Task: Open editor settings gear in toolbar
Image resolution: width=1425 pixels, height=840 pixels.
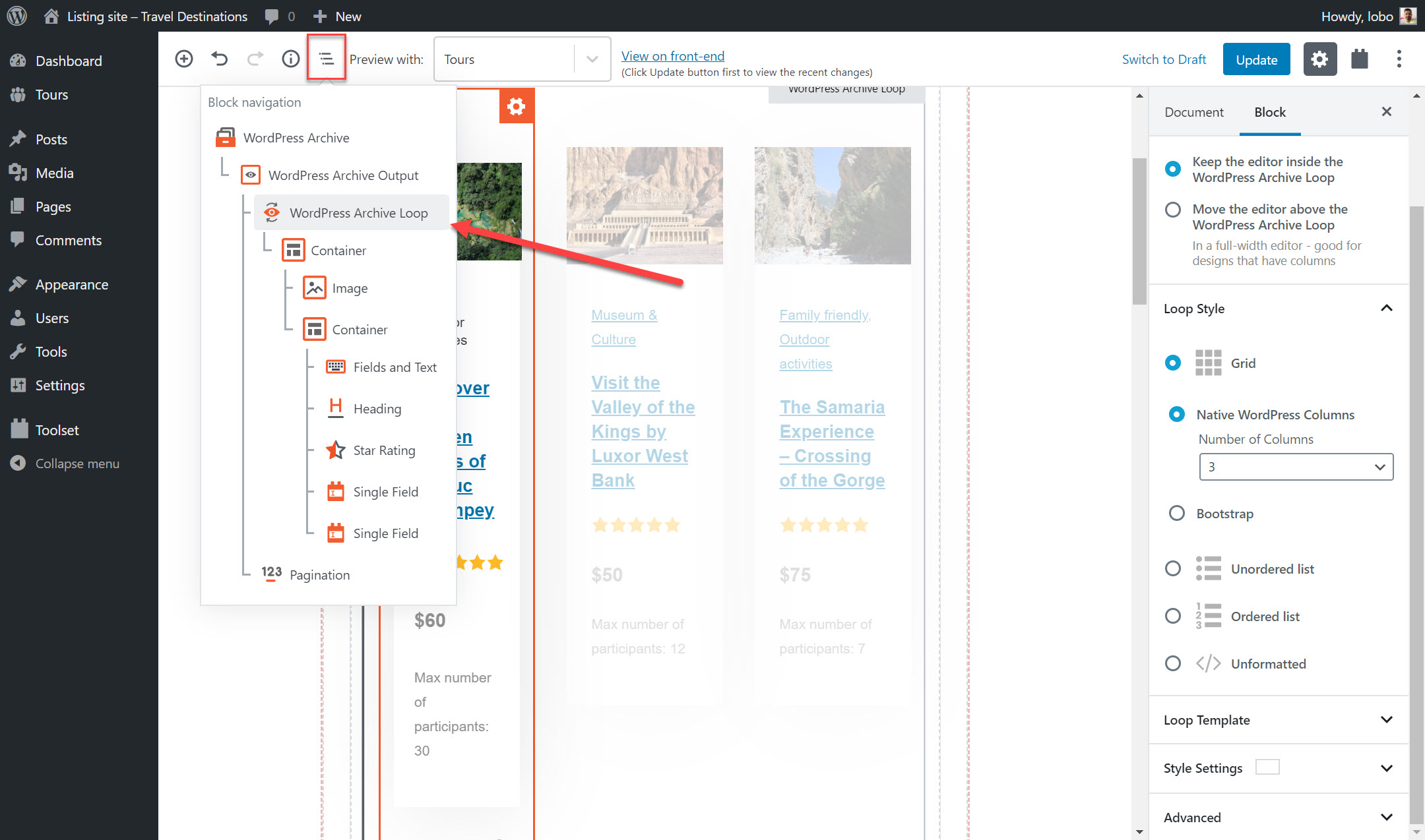Action: click(x=1319, y=59)
